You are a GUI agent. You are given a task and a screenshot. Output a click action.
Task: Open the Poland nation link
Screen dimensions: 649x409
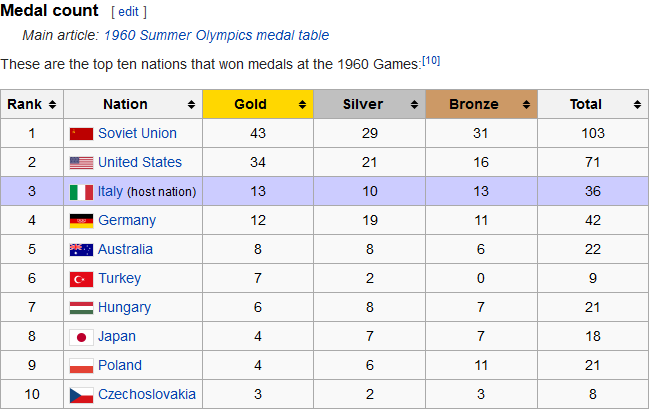point(120,365)
